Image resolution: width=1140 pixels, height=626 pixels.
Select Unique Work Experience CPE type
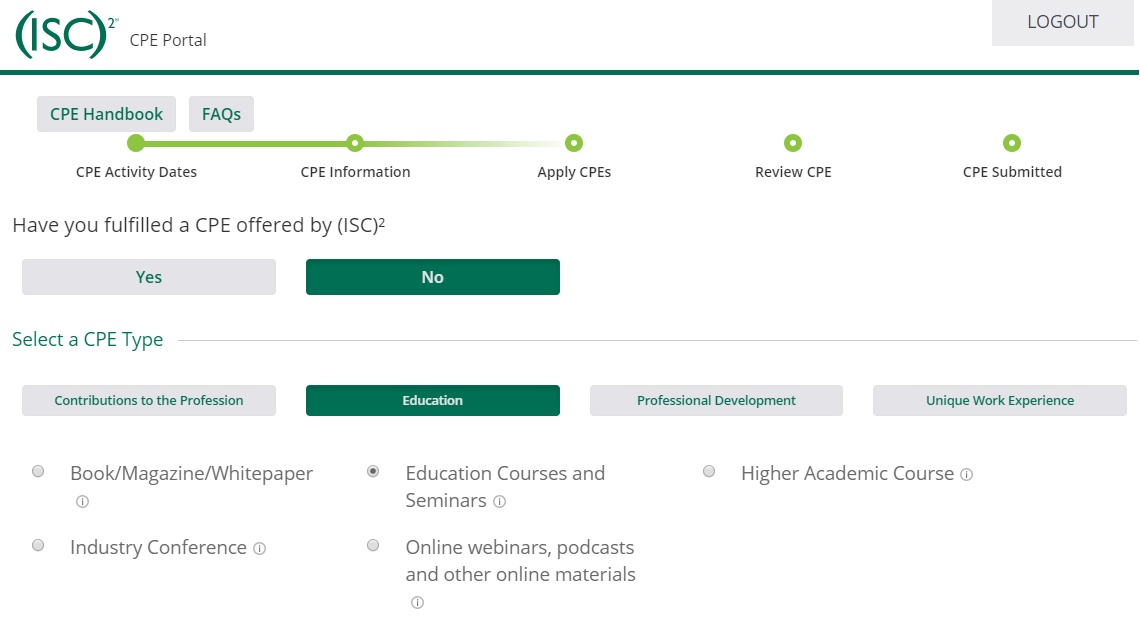pyautogui.click(x=1000, y=400)
